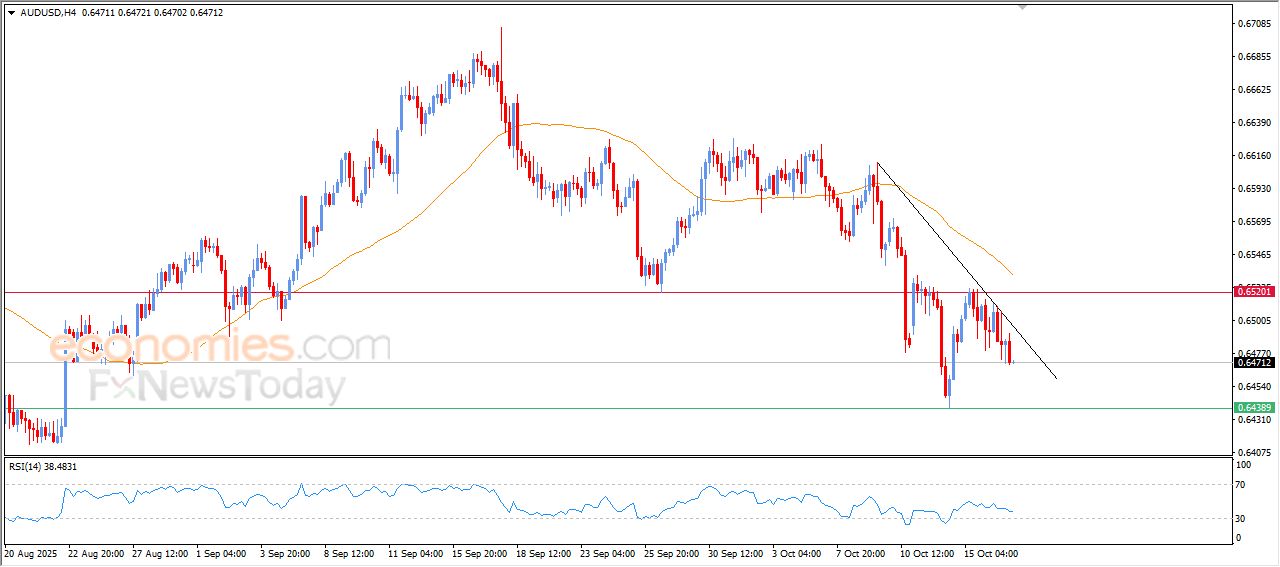Screen dimensions: 1280x567
Task: Click the gray chart shift marker at top
Action: point(1022,7)
